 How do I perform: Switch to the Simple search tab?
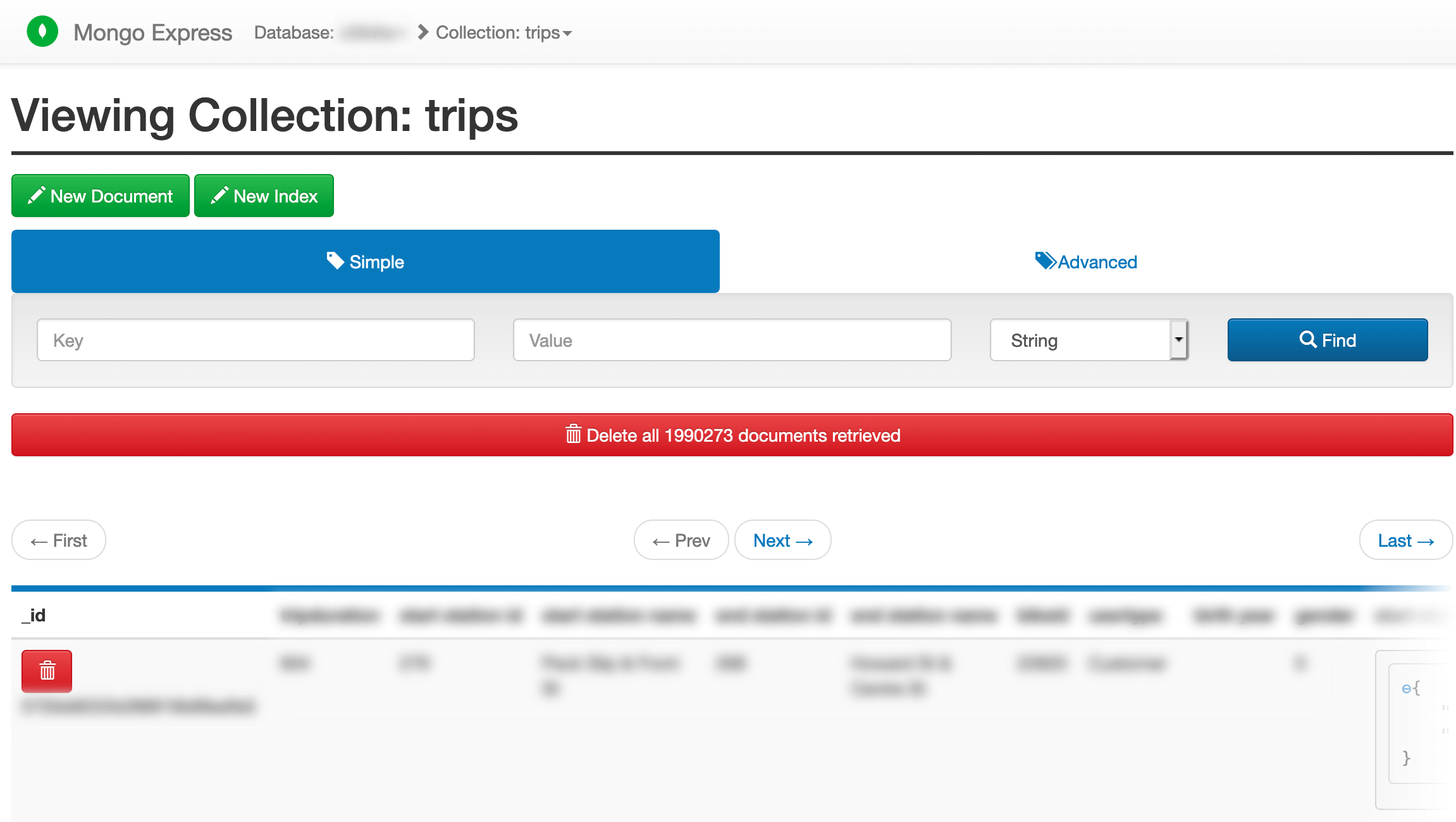pos(364,261)
